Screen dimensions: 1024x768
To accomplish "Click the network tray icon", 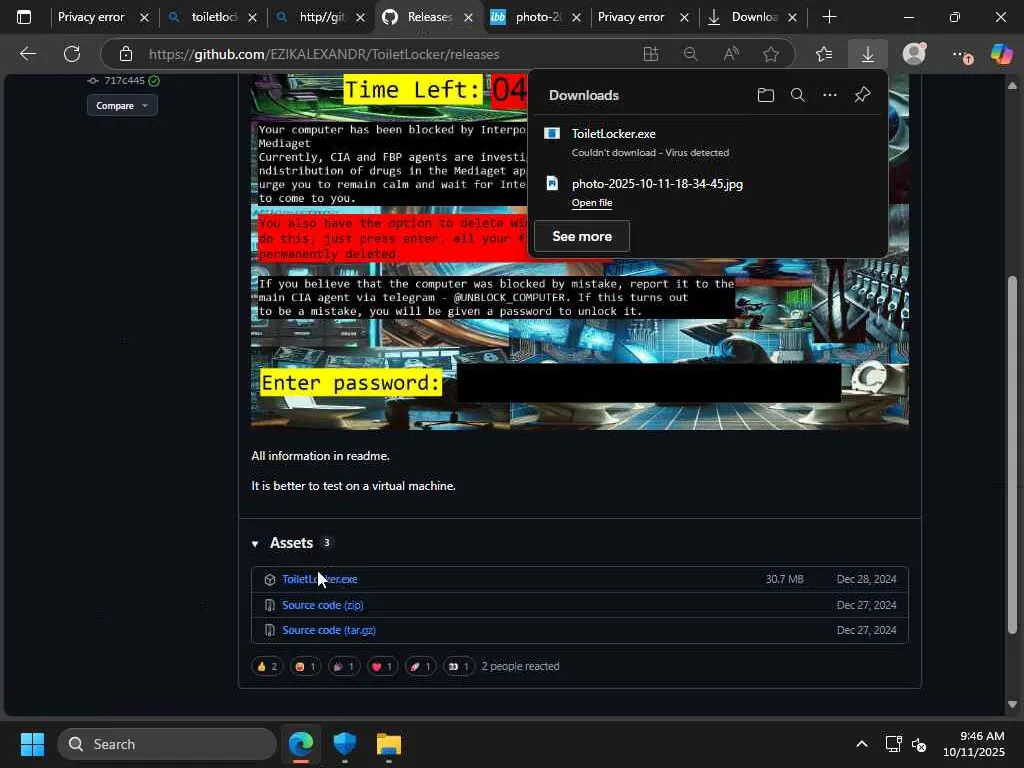I will pyautogui.click(x=893, y=744).
